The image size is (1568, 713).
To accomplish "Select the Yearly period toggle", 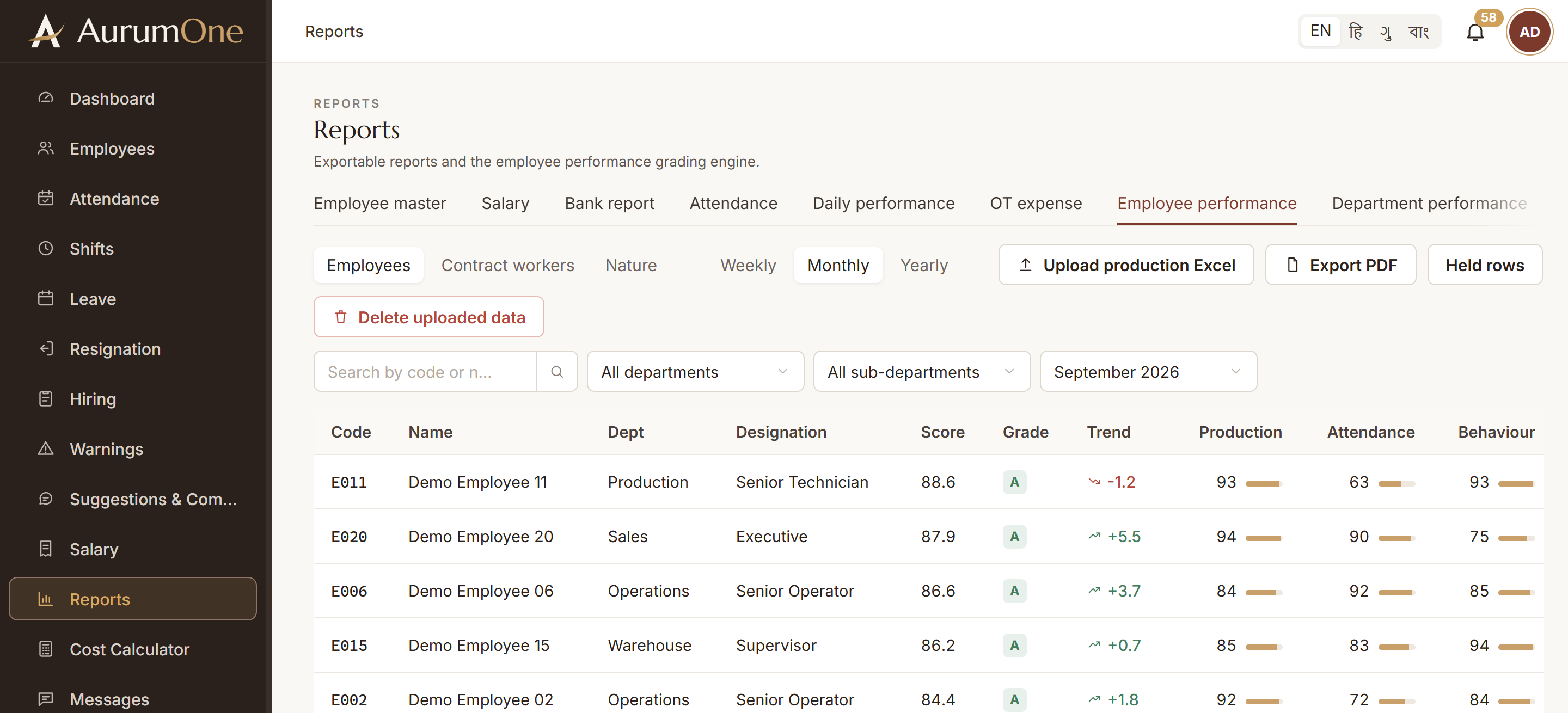I will pos(924,265).
